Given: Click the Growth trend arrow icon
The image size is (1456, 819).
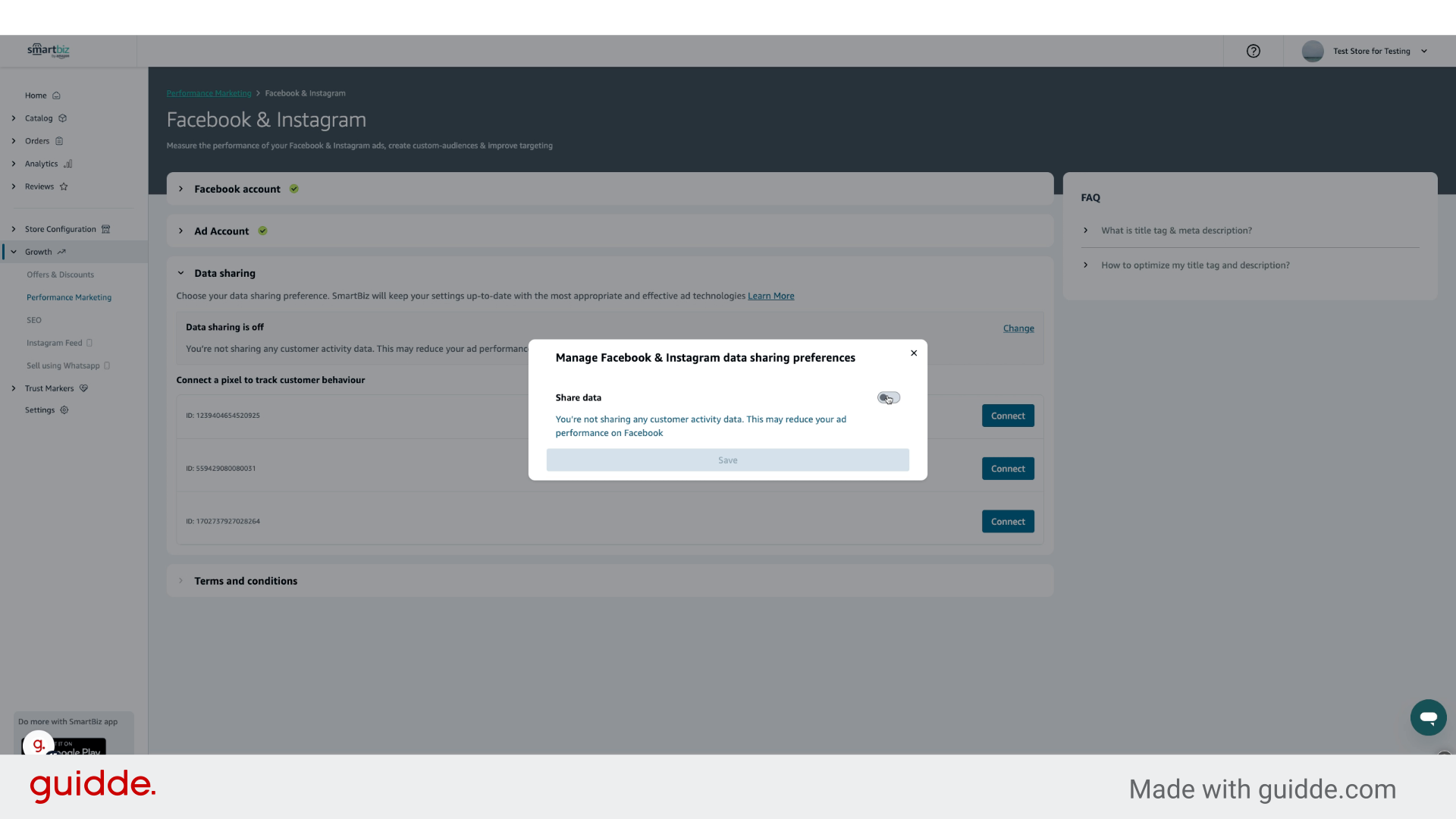Looking at the screenshot, I should click(x=61, y=252).
